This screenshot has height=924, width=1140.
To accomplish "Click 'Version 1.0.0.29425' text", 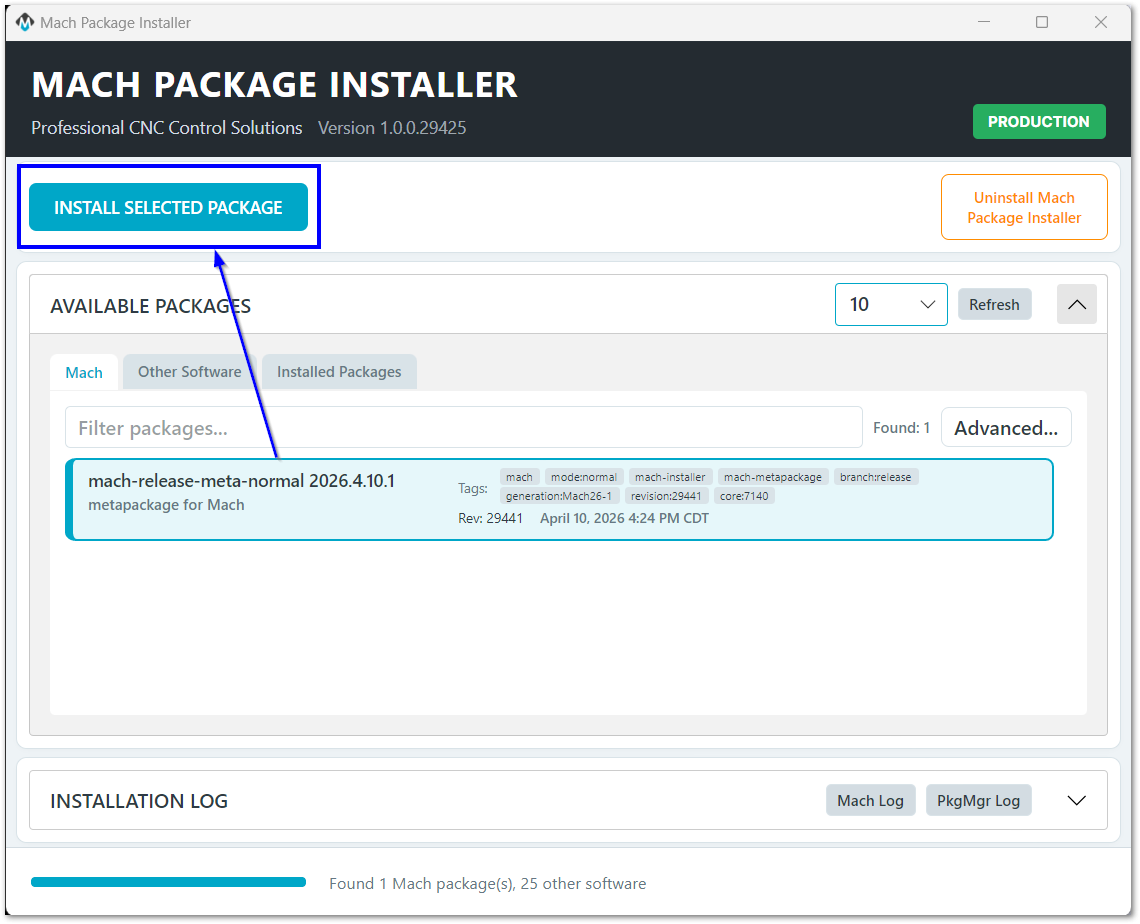I will 392,128.
